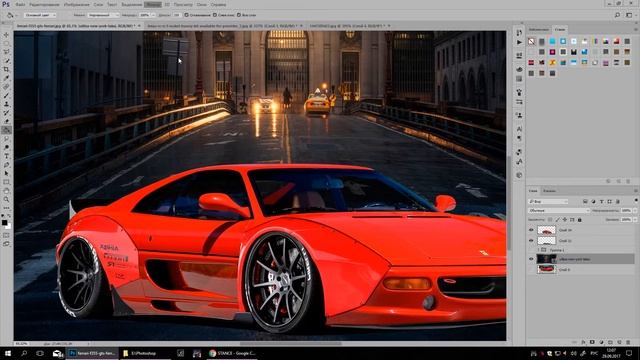
Task: Select the Clone Stamp tool
Action: (6, 104)
